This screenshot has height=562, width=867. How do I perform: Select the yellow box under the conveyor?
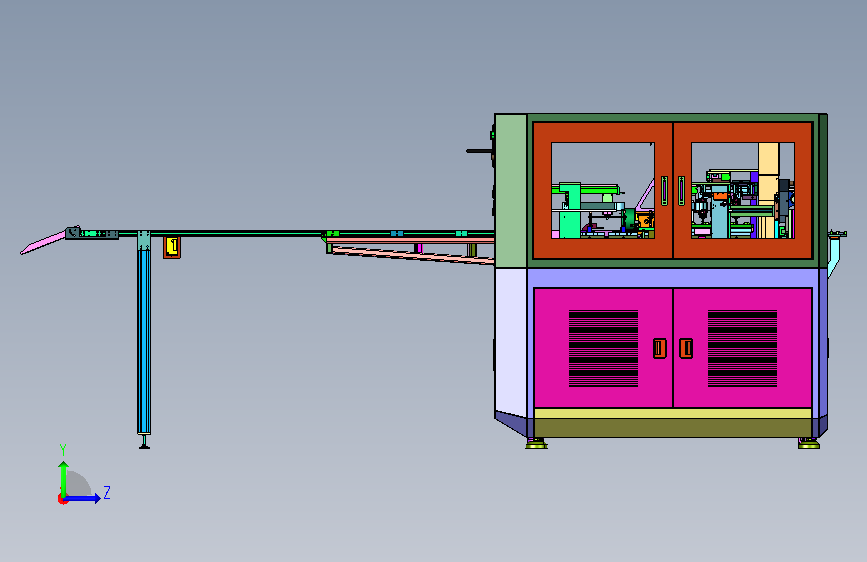[x=172, y=247]
